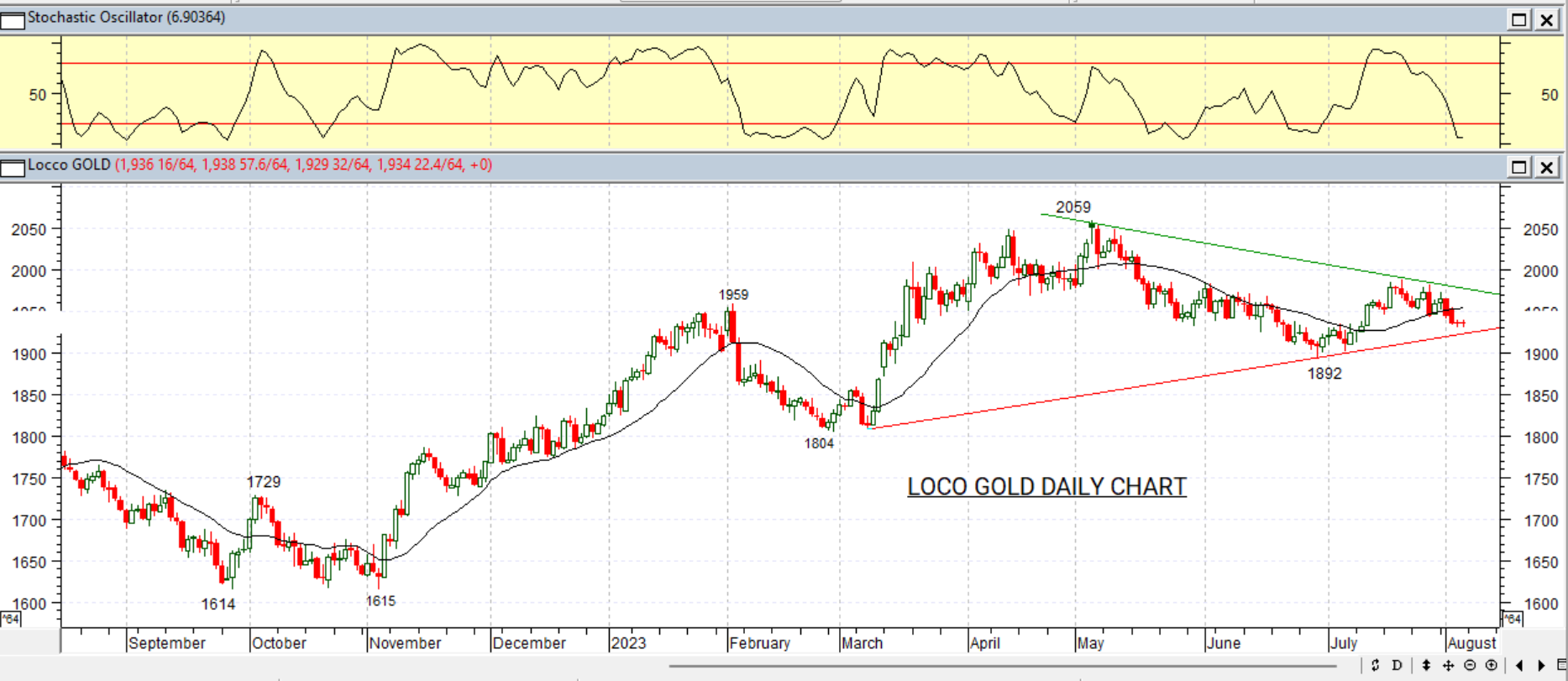Maximize the Stochastic Oscillator inner window
The height and width of the screenshot is (681, 1568).
click(x=1518, y=19)
